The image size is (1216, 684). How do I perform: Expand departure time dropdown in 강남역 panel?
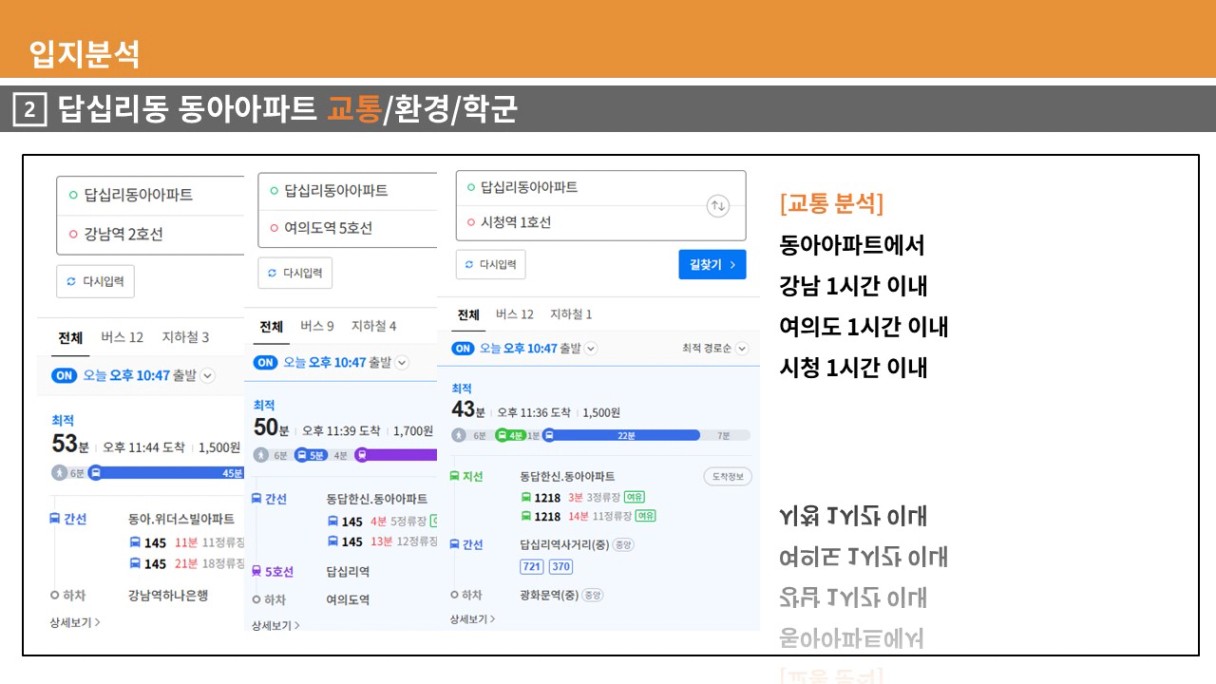tap(208, 376)
